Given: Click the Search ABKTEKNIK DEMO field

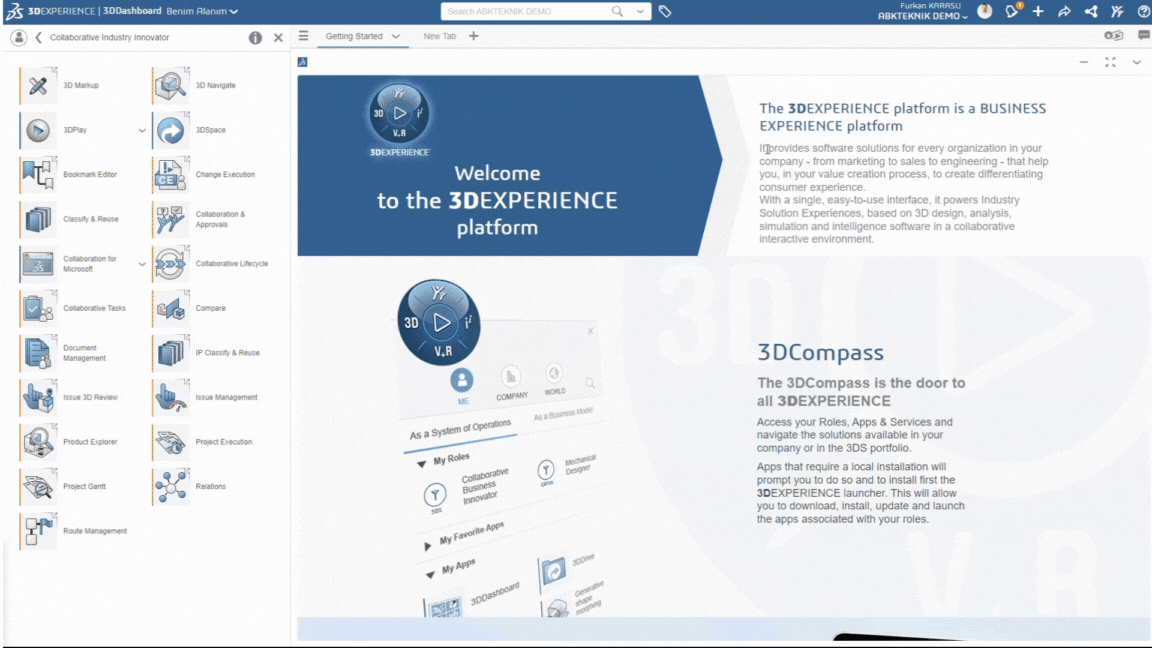Looking at the screenshot, I should click(530, 12).
